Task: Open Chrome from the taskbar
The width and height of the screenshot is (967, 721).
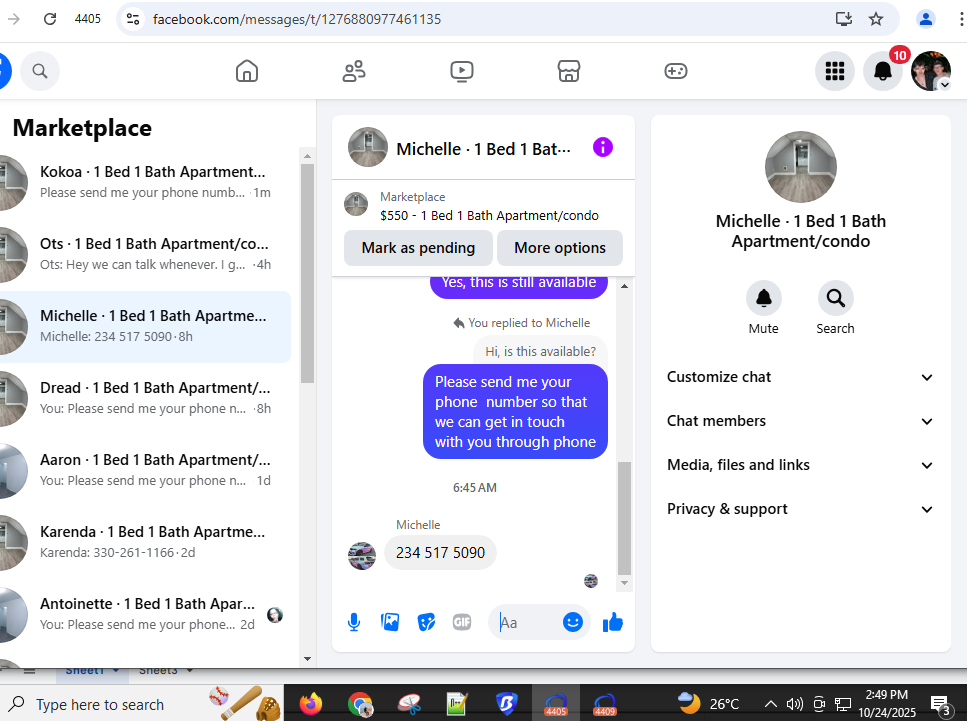Action: pyautogui.click(x=360, y=704)
